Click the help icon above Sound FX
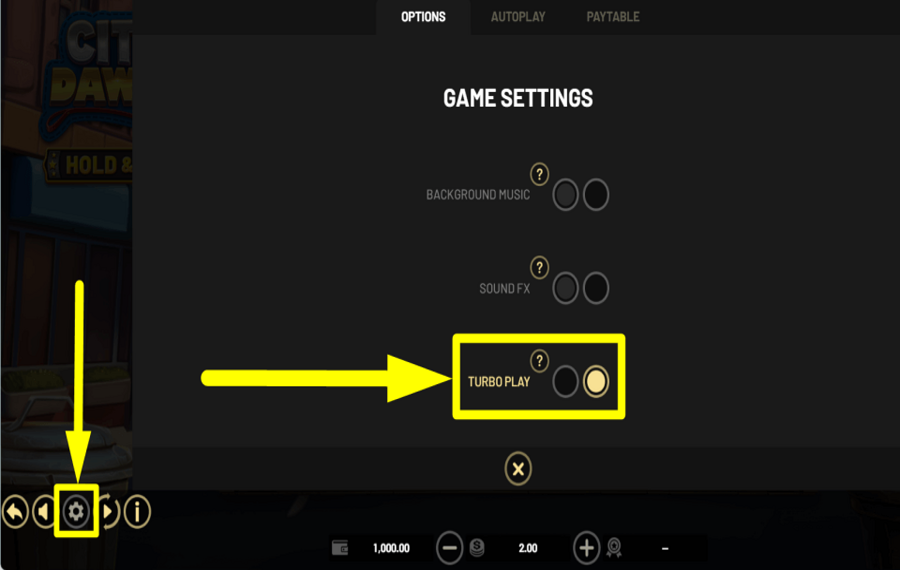 point(539,267)
